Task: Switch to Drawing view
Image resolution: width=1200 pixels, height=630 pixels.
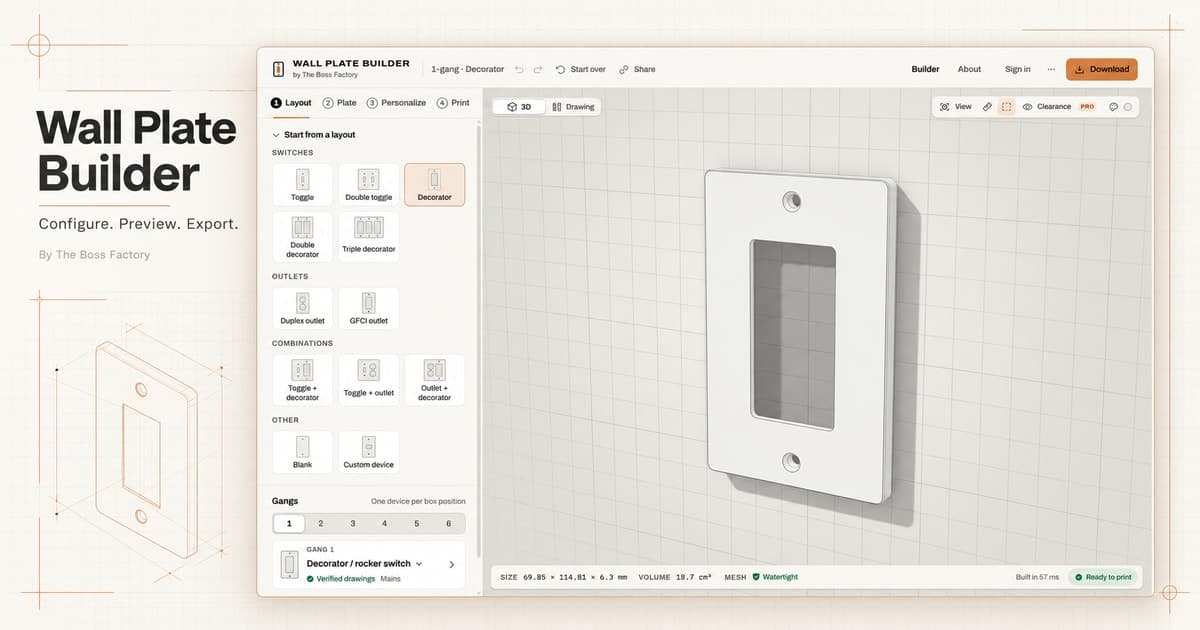Action: [x=573, y=106]
